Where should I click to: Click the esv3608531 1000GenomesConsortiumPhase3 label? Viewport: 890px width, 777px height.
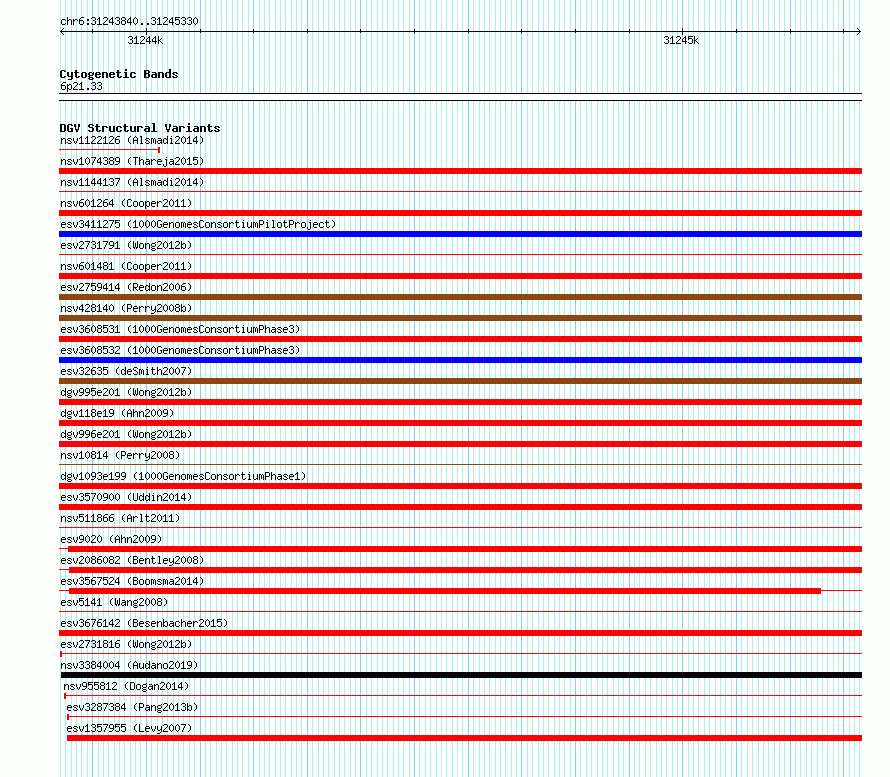pyautogui.click(x=180, y=329)
